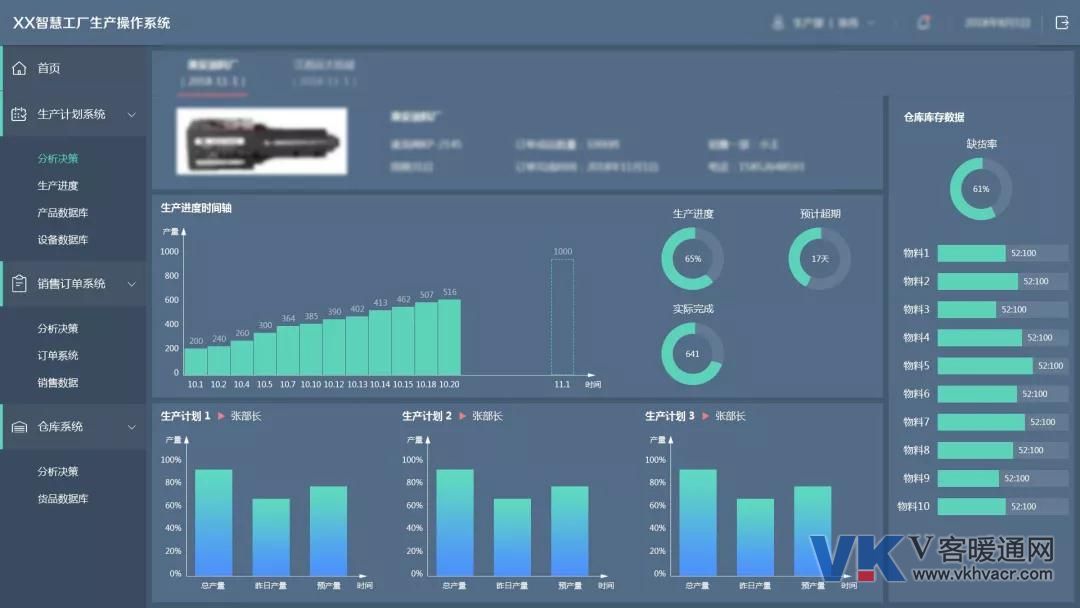Collapse the 销售订单系统 menu chevron
This screenshot has width=1080, height=608.
[x=132, y=284]
